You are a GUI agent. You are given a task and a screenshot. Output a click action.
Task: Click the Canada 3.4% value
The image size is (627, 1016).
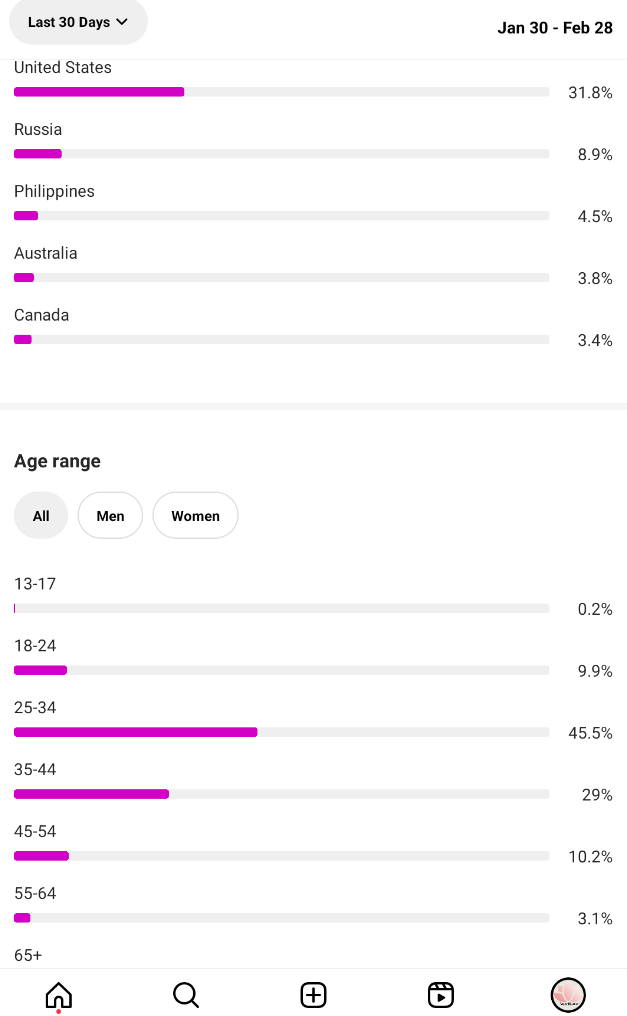[595, 340]
